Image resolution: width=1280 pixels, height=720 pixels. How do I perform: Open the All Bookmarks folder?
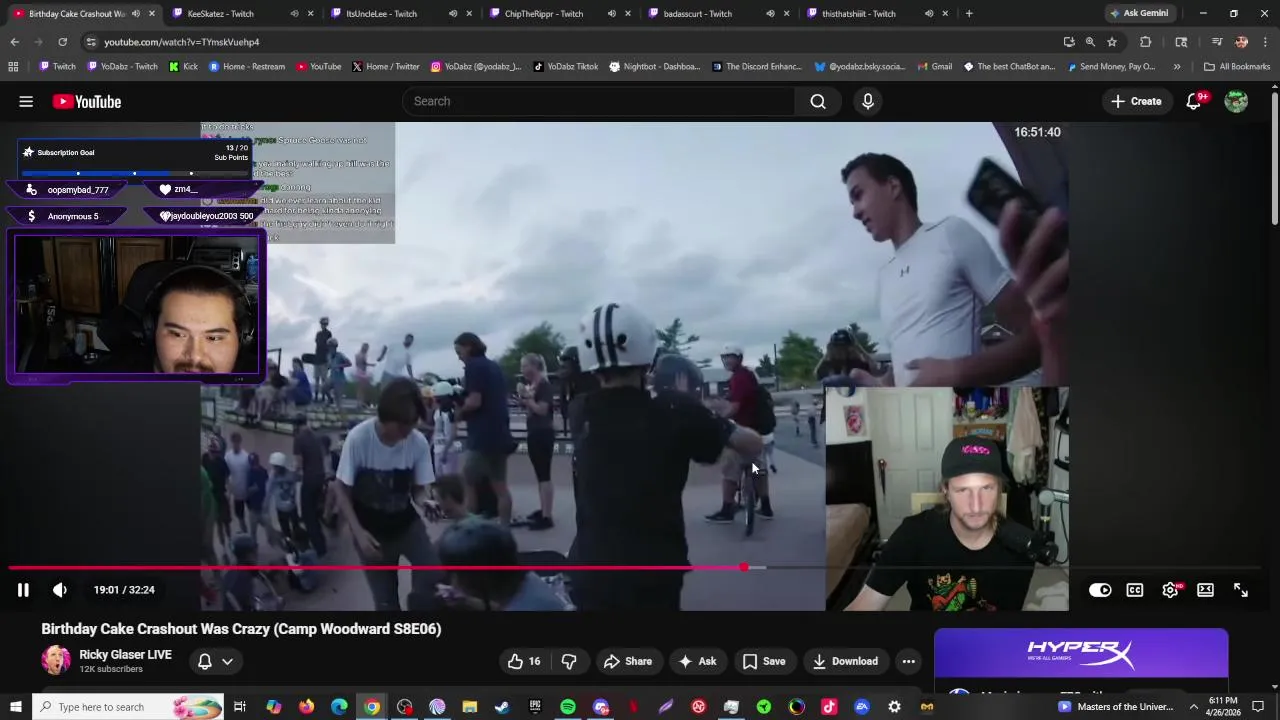[1237, 67]
